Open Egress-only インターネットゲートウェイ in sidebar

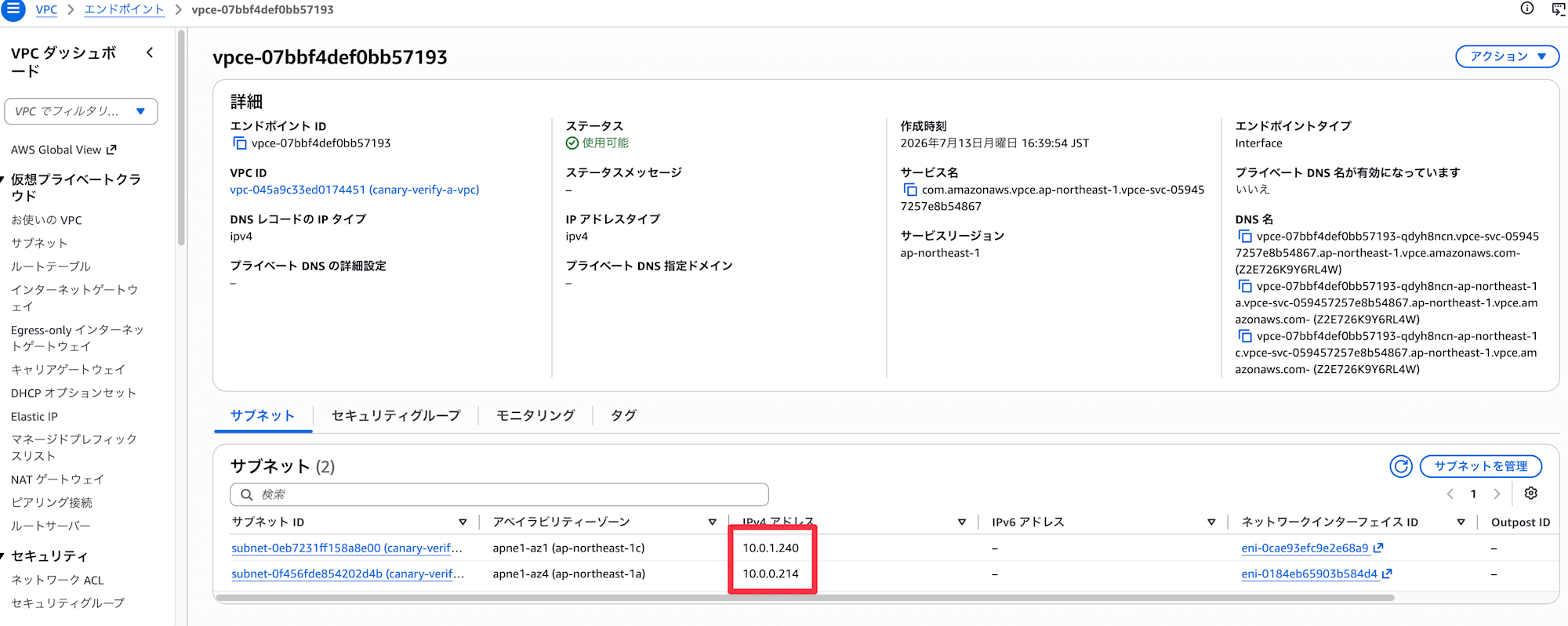77,338
